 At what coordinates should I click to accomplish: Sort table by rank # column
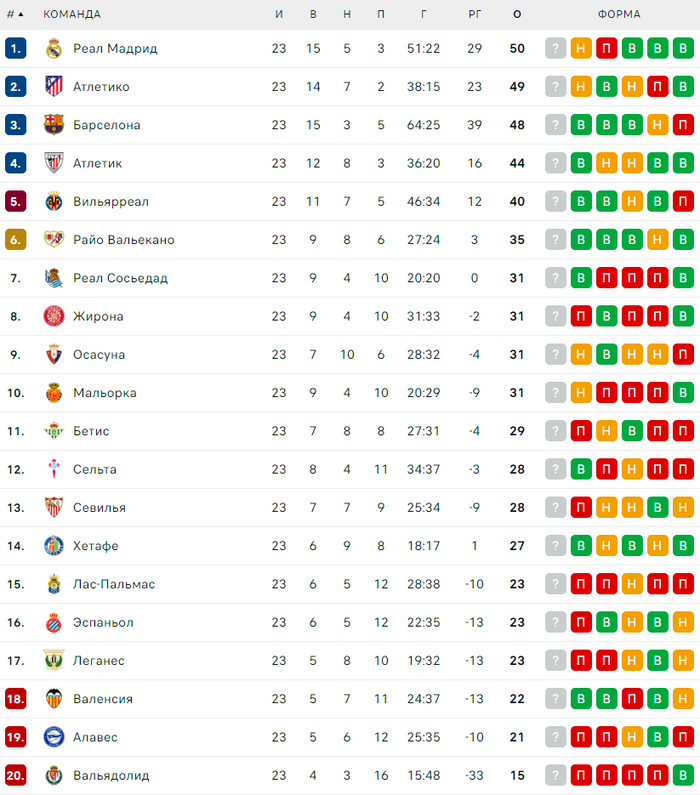pyautogui.click(x=15, y=14)
